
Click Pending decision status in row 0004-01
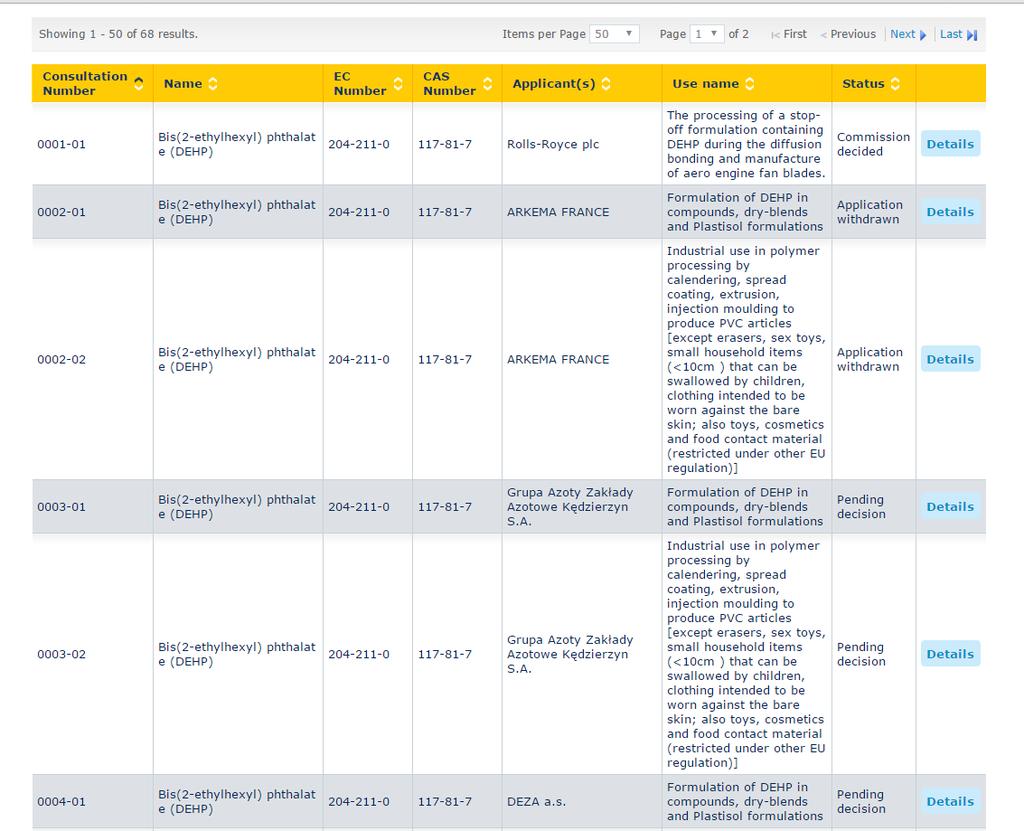pos(861,802)
